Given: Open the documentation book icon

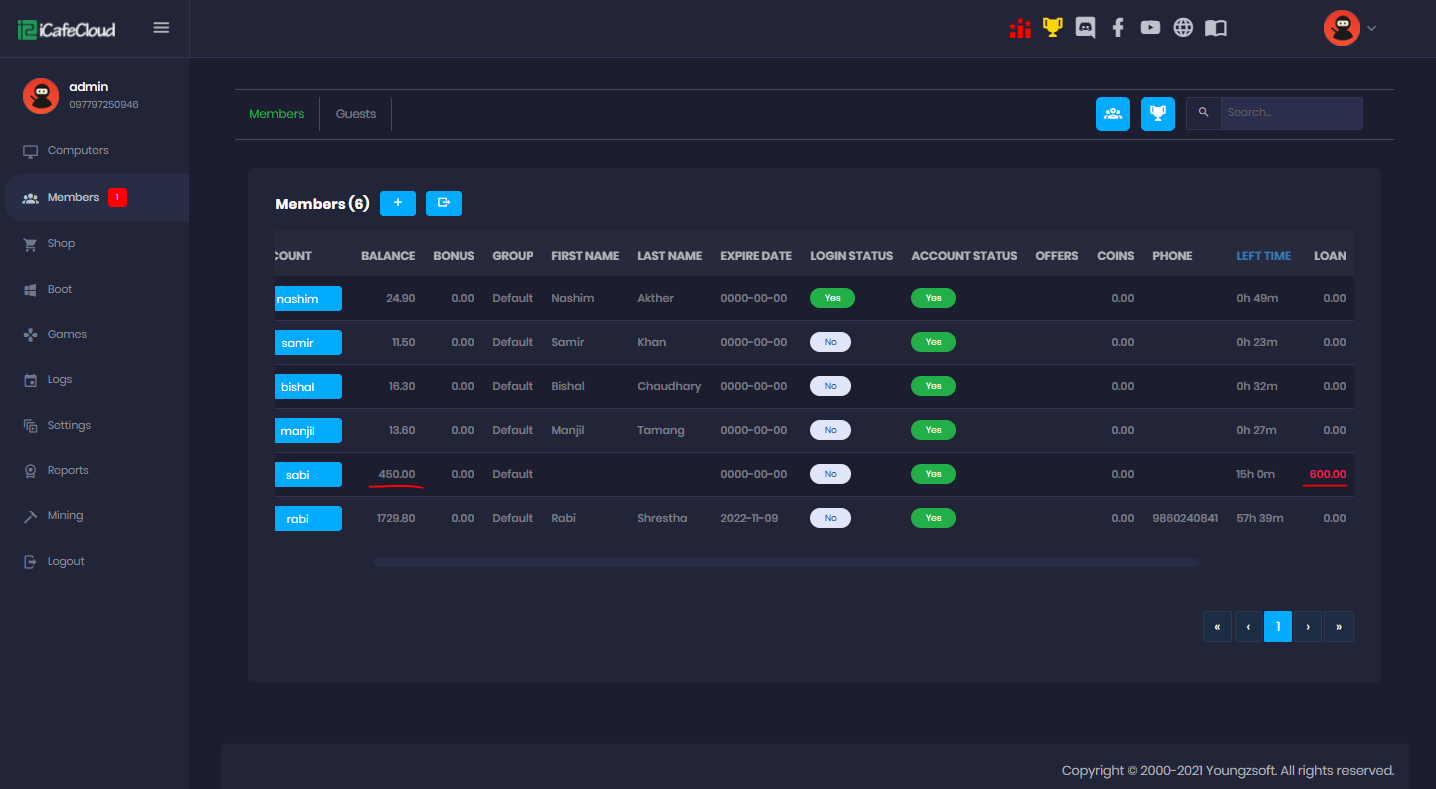Looking at the screenshot, I should [1215, 28].
